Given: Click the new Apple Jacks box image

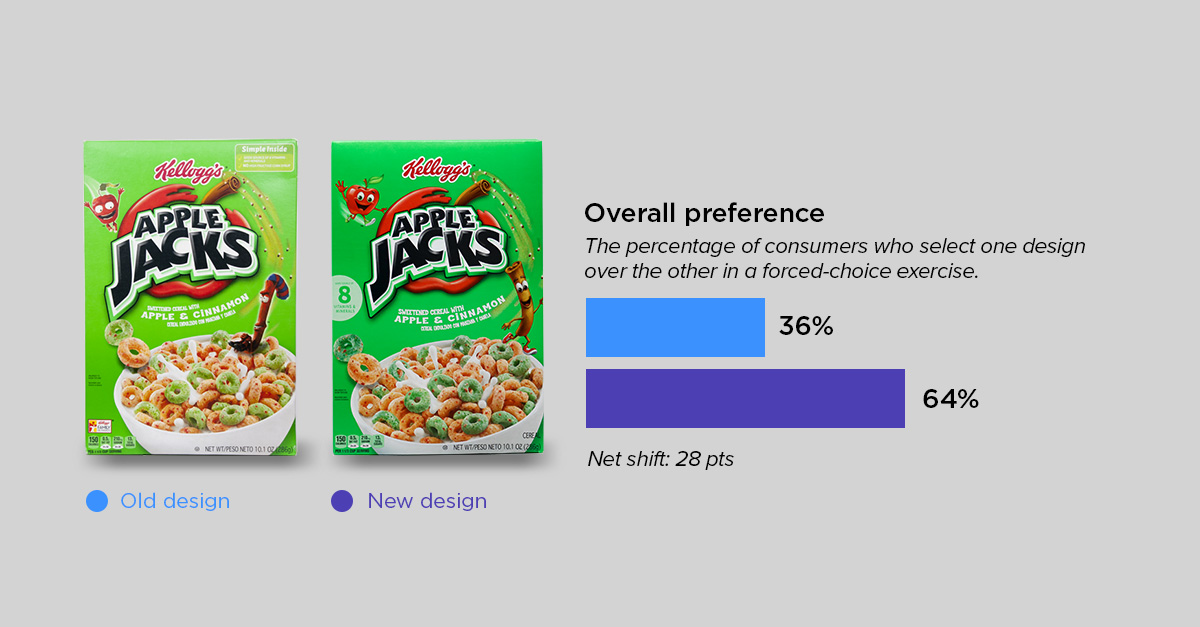Looking at the screenshot, I should (438, 298).
